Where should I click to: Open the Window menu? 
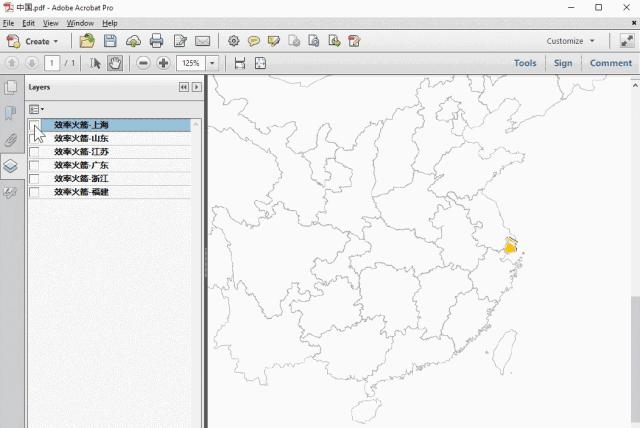point(80,23)
